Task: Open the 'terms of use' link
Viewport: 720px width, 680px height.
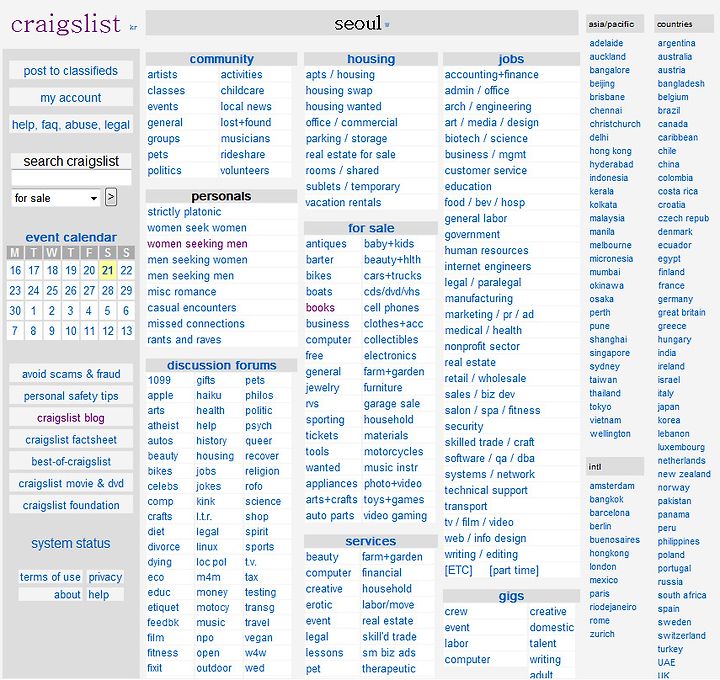Action: pyautogui.click(x=50, y=577)
